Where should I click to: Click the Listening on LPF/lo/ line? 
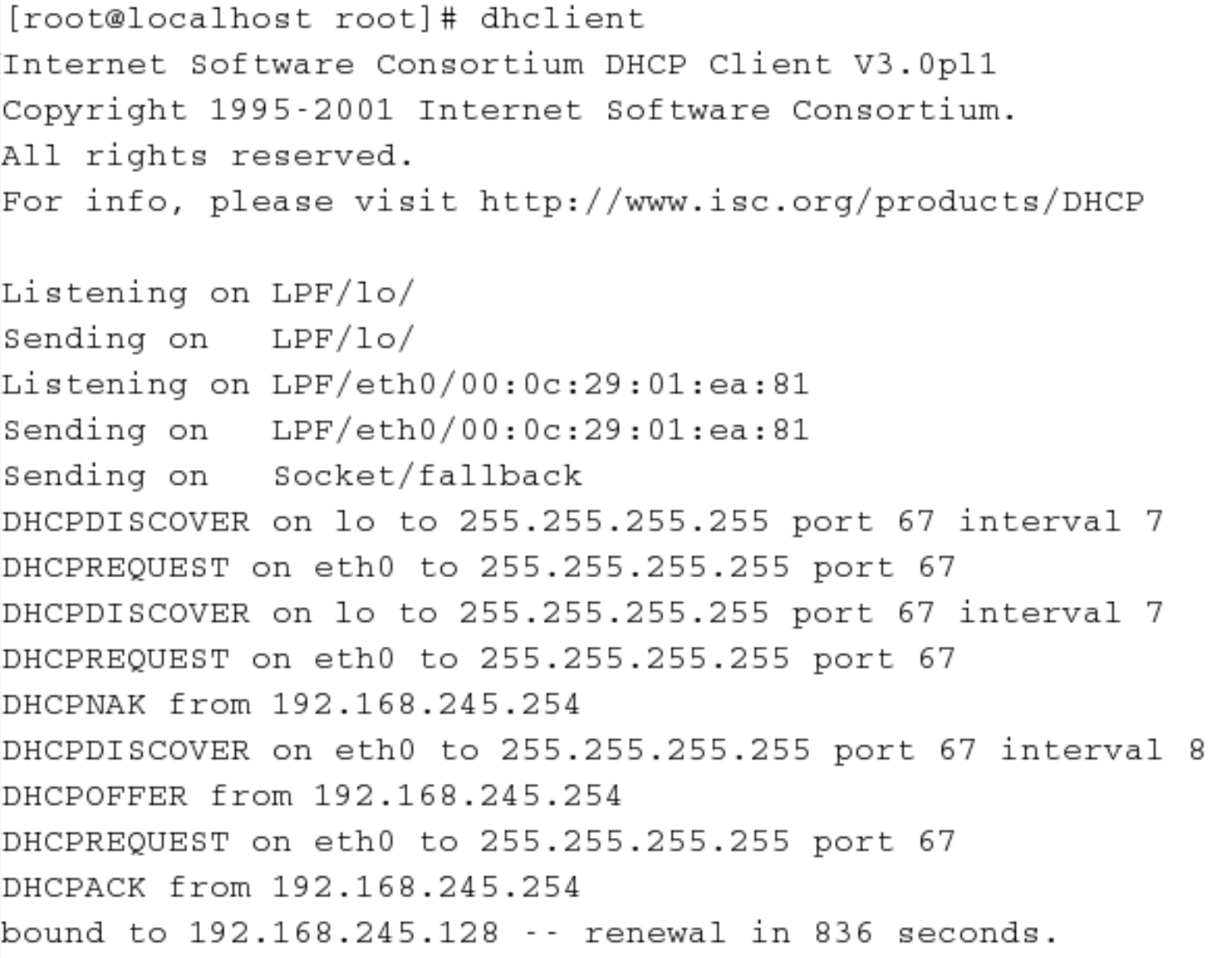click(208, 293)
